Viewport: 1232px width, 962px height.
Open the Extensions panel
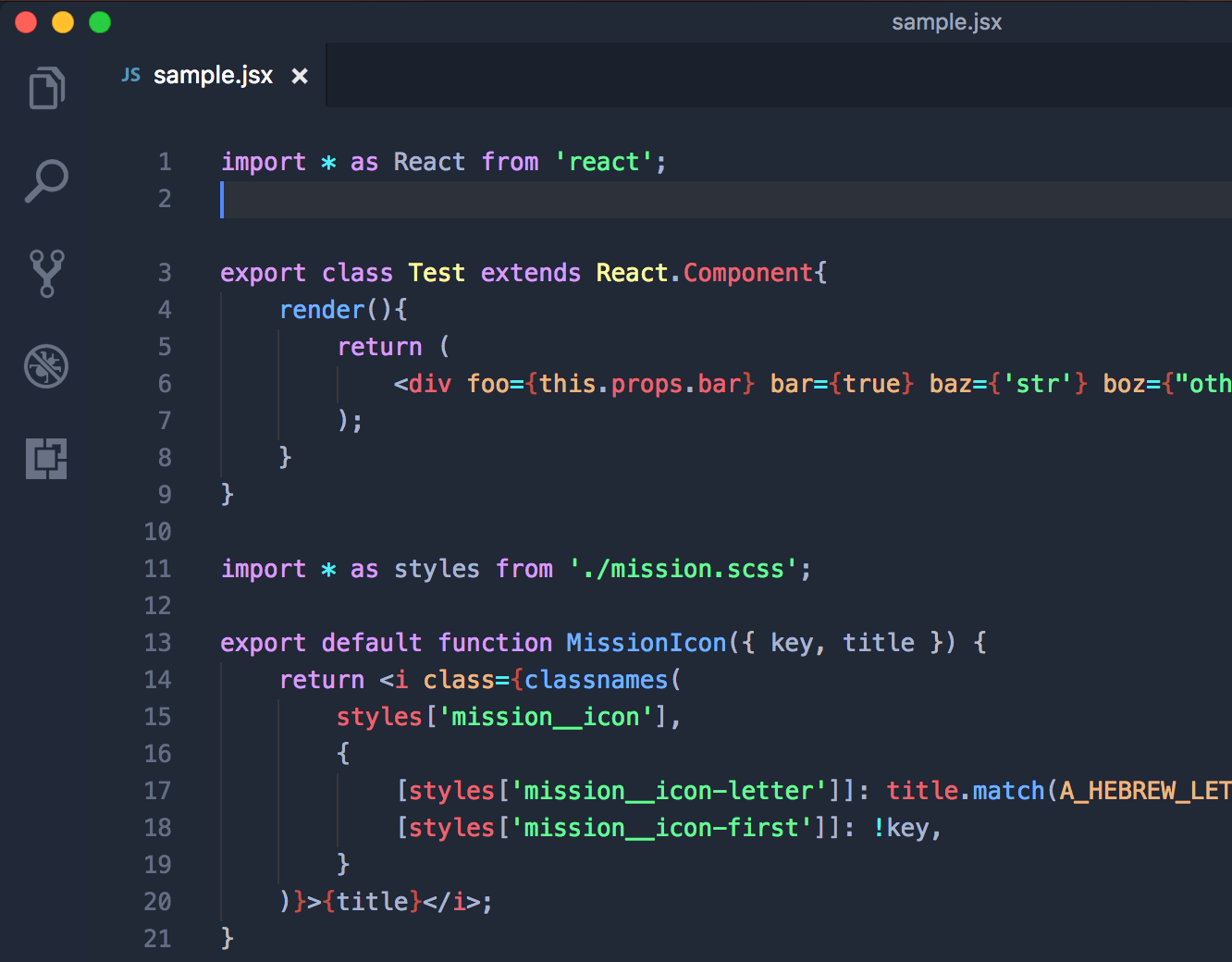coord(46,458)
